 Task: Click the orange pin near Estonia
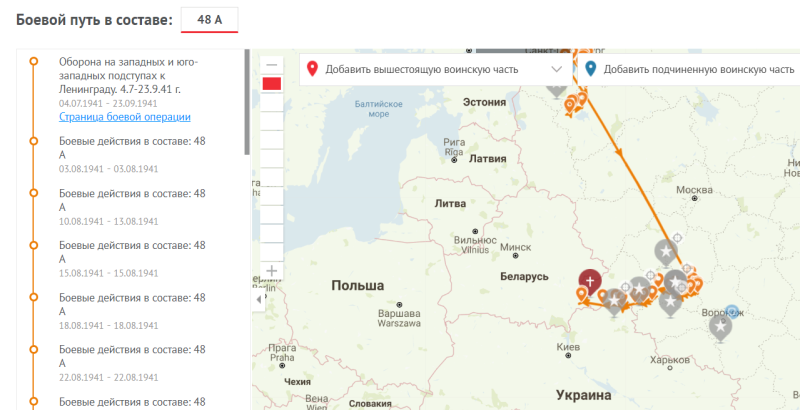569,103
